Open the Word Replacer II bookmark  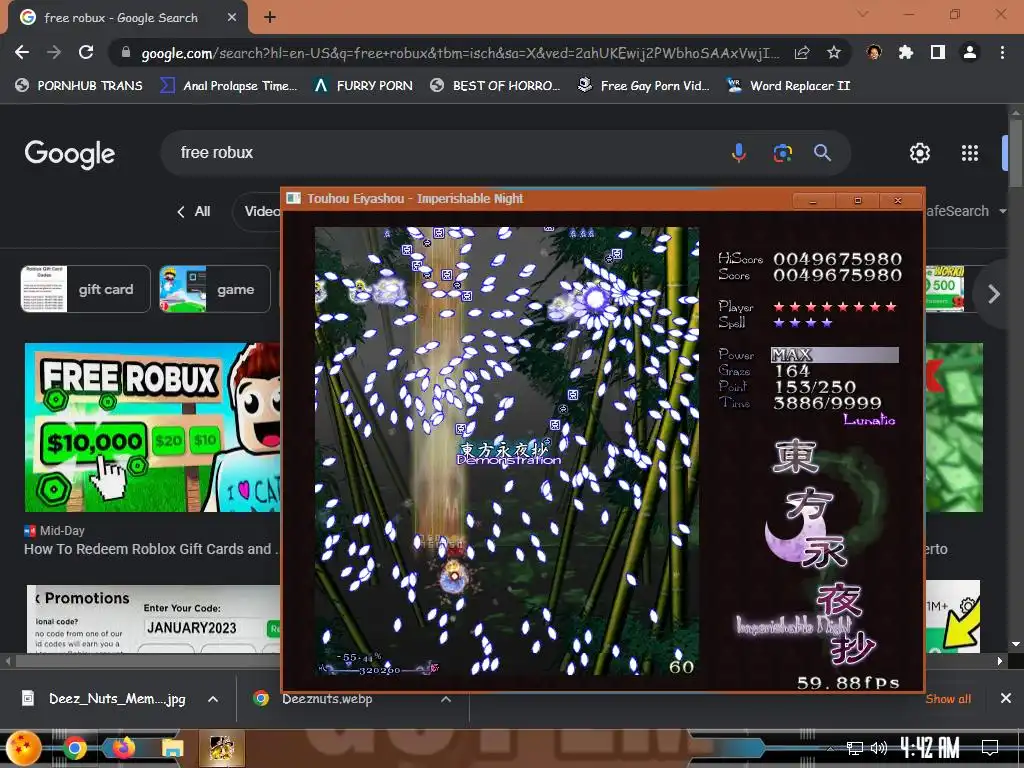click(789, 86)
